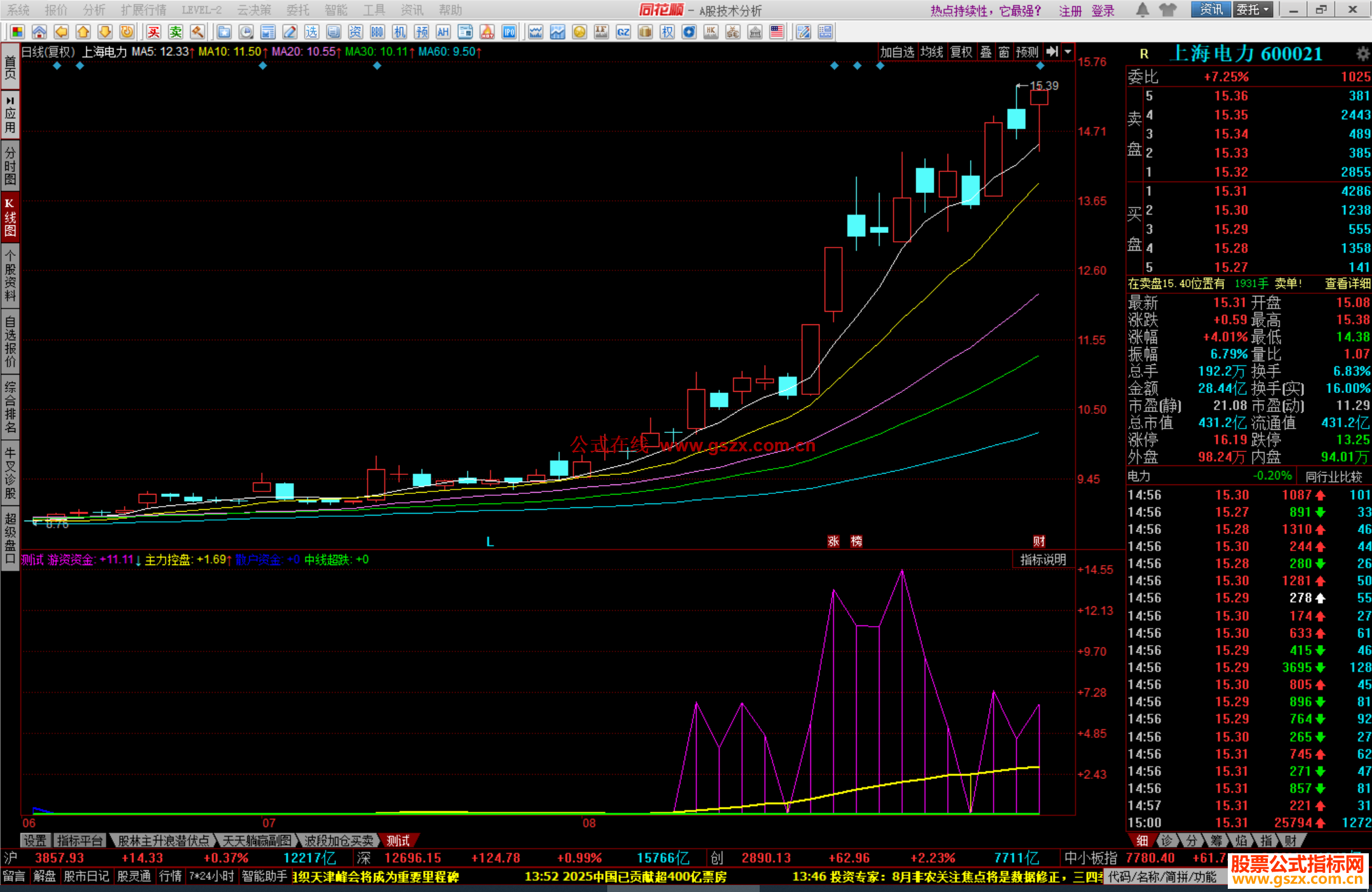This screenshot has width=1372, height=892.
Task: Click the US flag market icon
Action: 776,32
